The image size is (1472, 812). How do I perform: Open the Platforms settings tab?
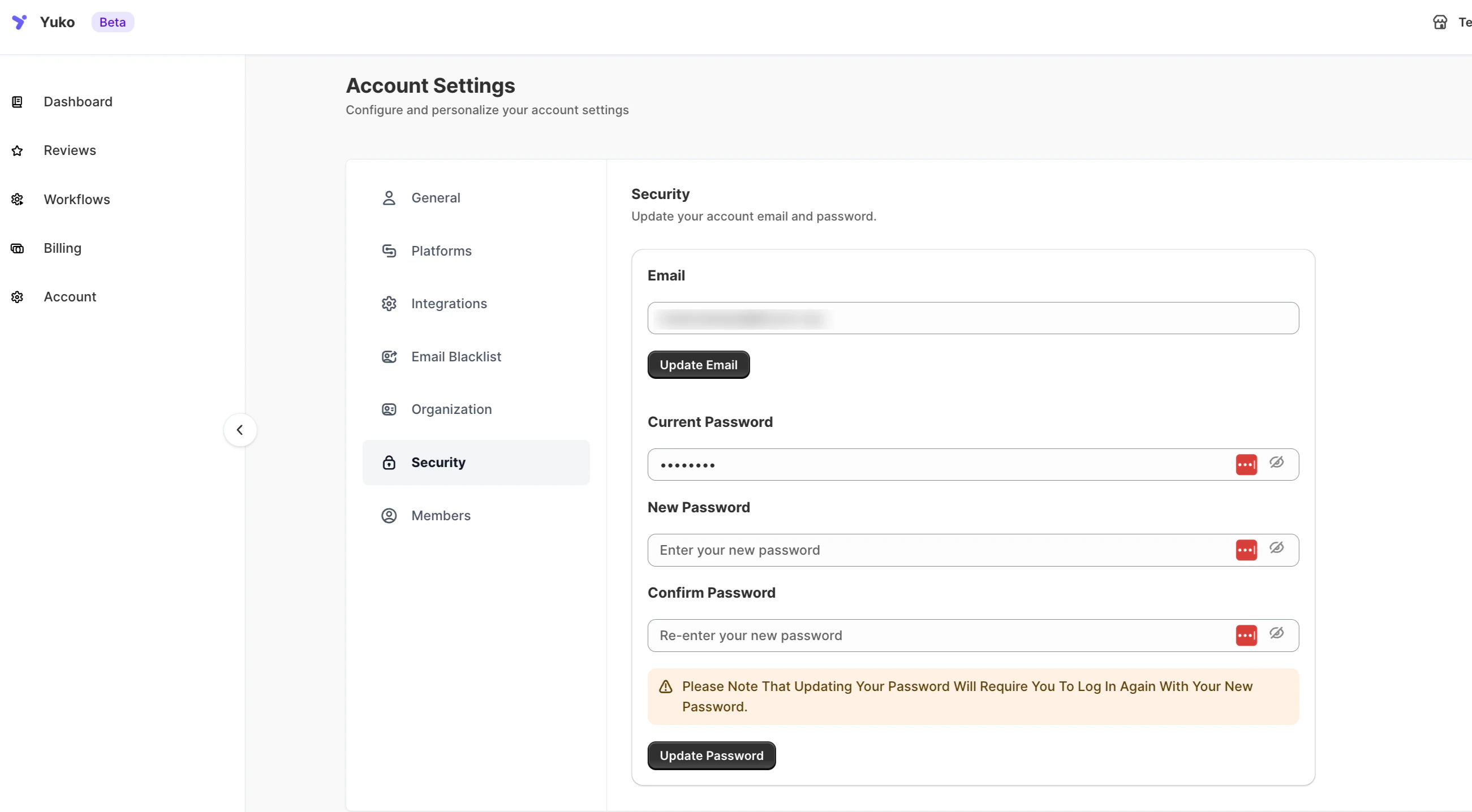(x=476, y=250)
